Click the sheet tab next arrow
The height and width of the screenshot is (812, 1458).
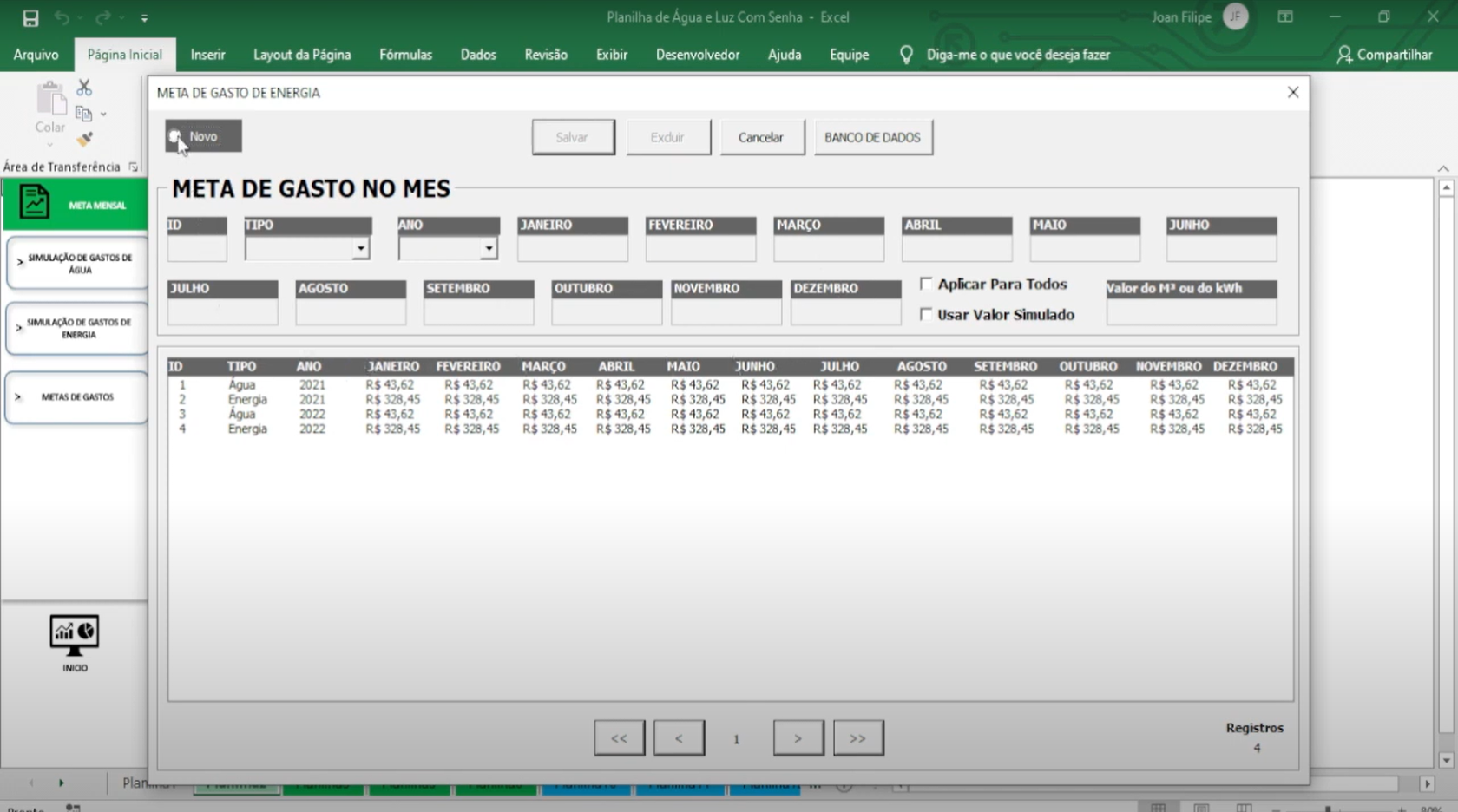click(61, 783)
